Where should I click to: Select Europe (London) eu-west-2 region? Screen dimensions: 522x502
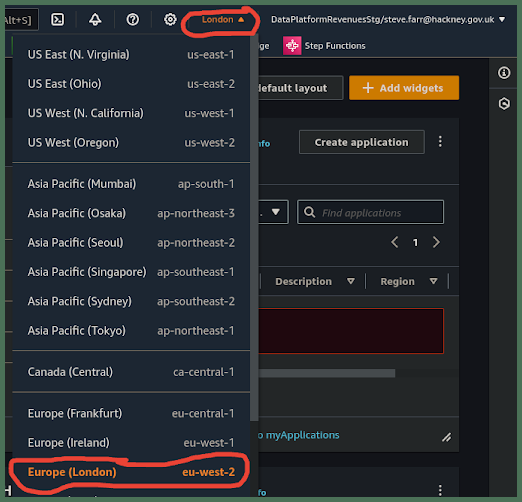click(x=131, y=472)
